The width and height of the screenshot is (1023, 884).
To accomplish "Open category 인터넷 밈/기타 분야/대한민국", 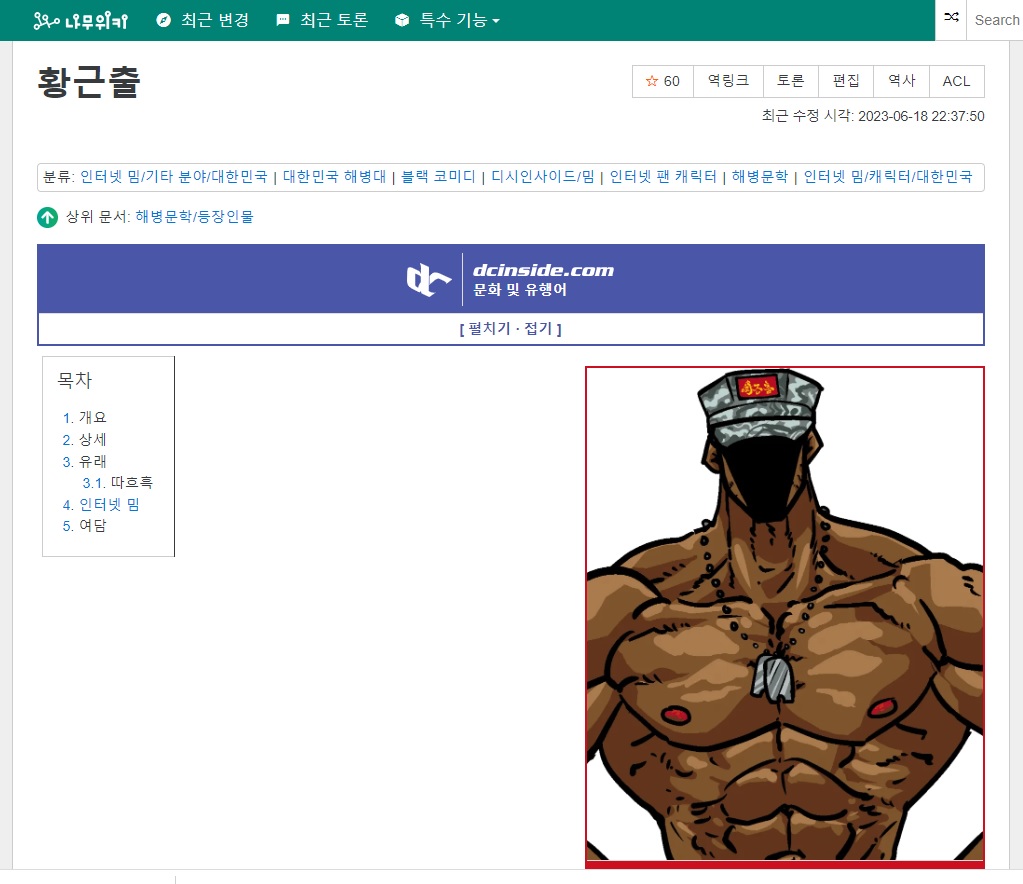I will (x=174, y=177).
